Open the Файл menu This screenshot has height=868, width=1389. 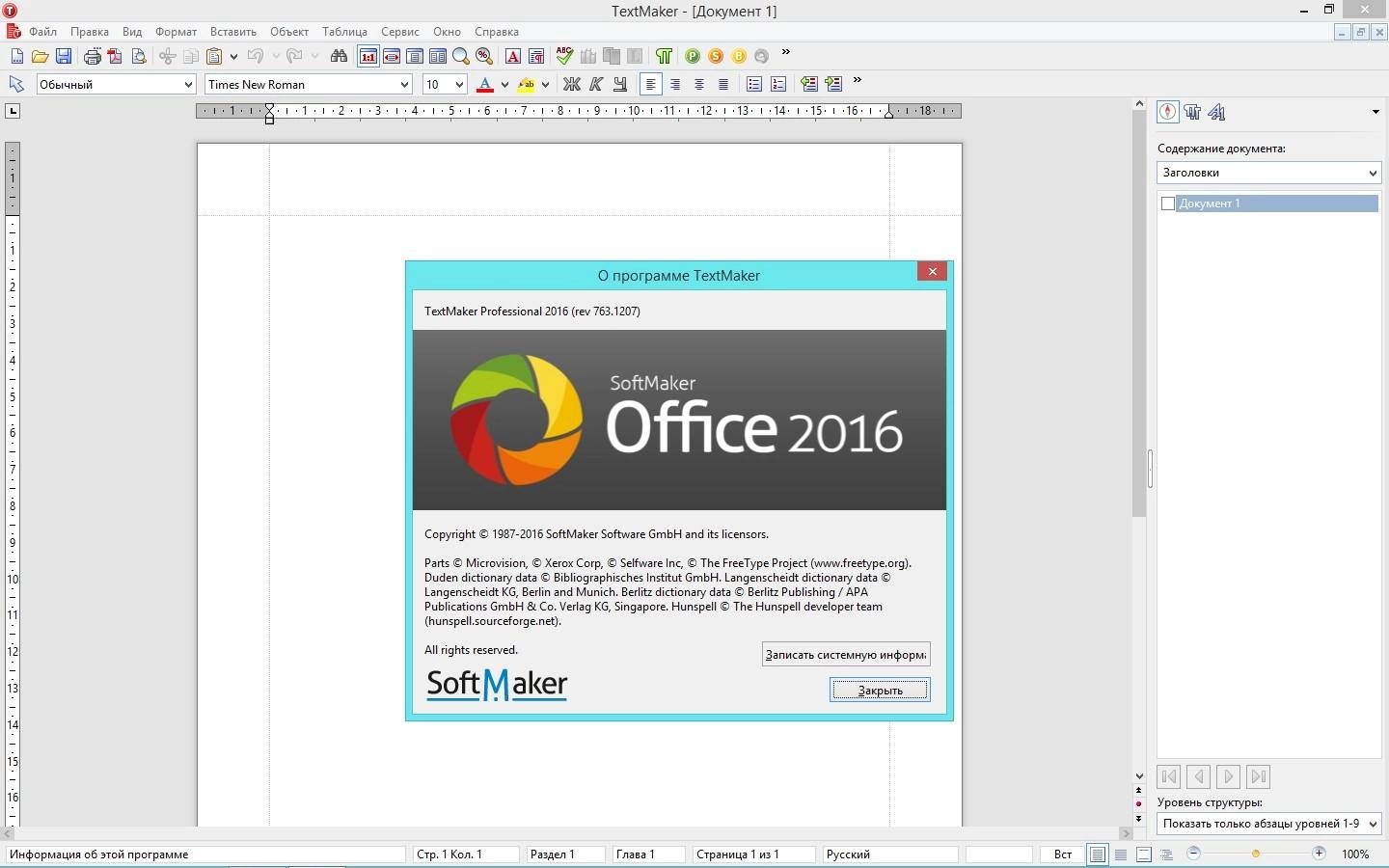tap(42, 32)
